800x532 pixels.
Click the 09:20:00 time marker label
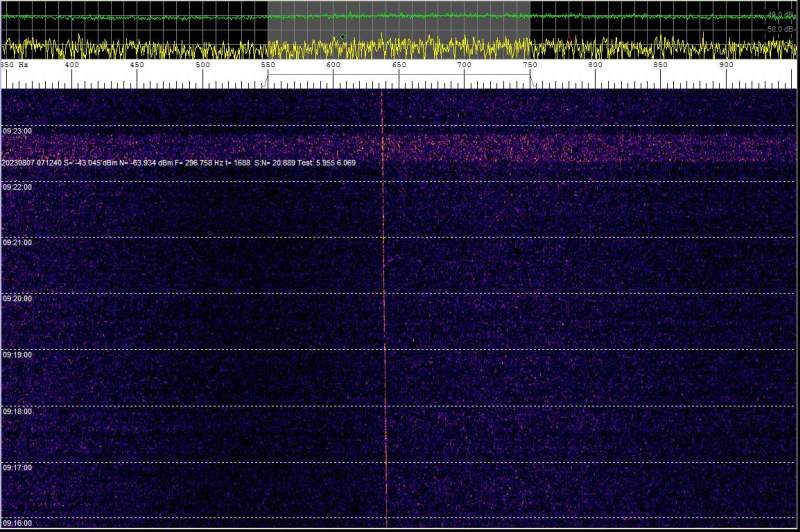click(18, 299)
